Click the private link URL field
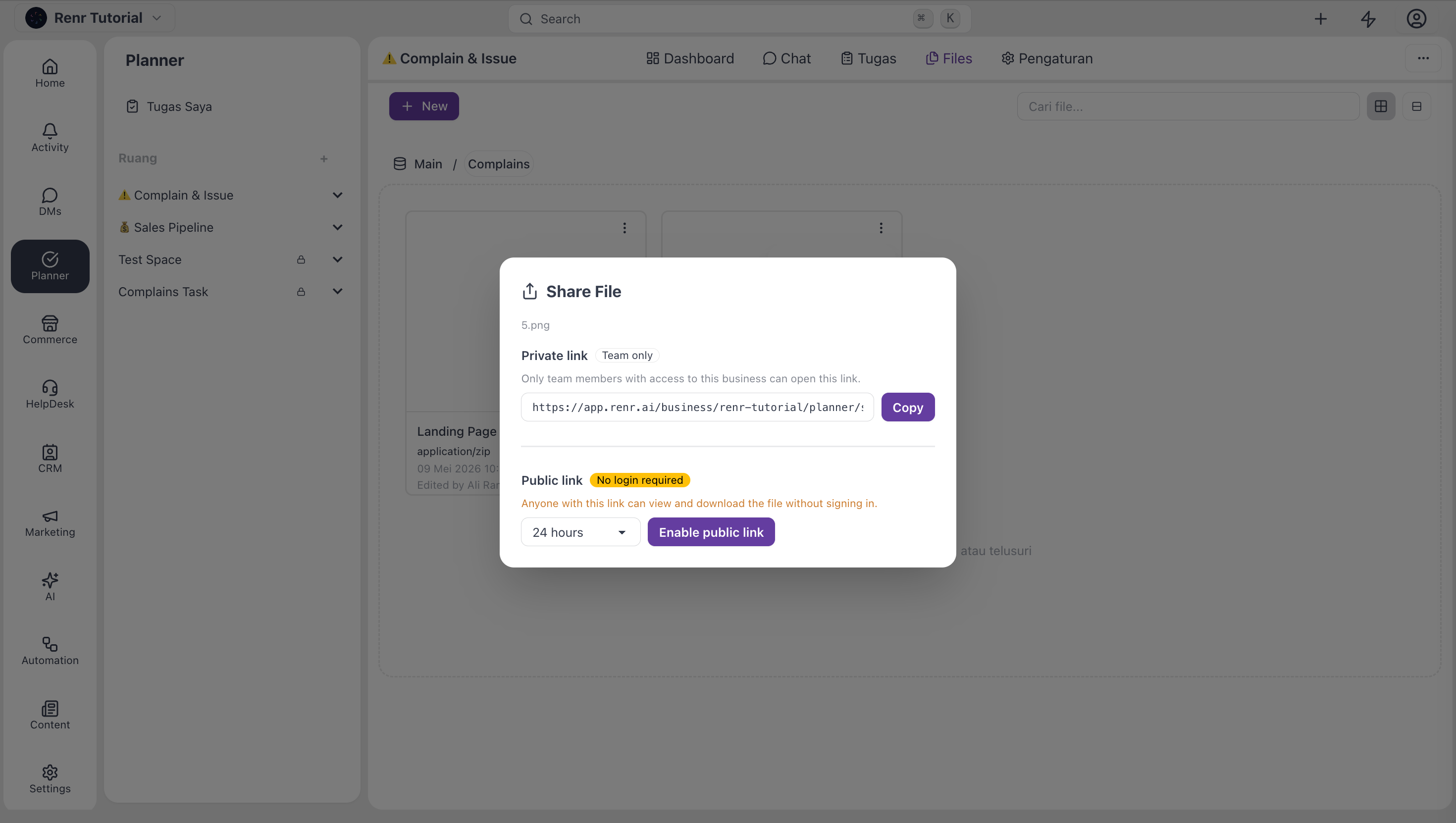The width and height of the screenshot is (1456, 823). click(x=697, y=407)
